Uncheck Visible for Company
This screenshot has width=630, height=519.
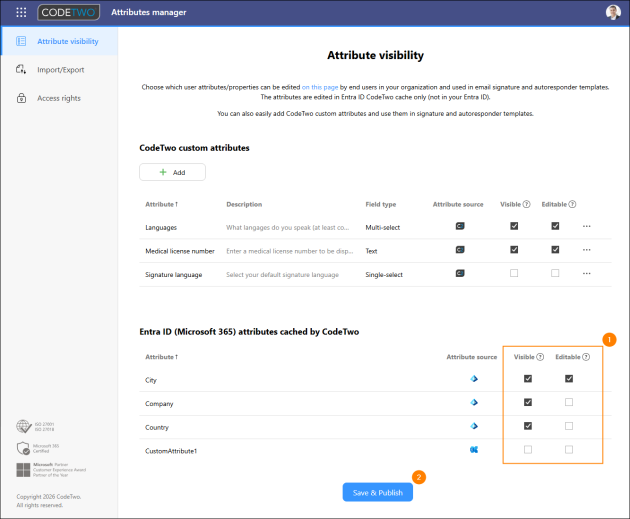click(528, 403)
